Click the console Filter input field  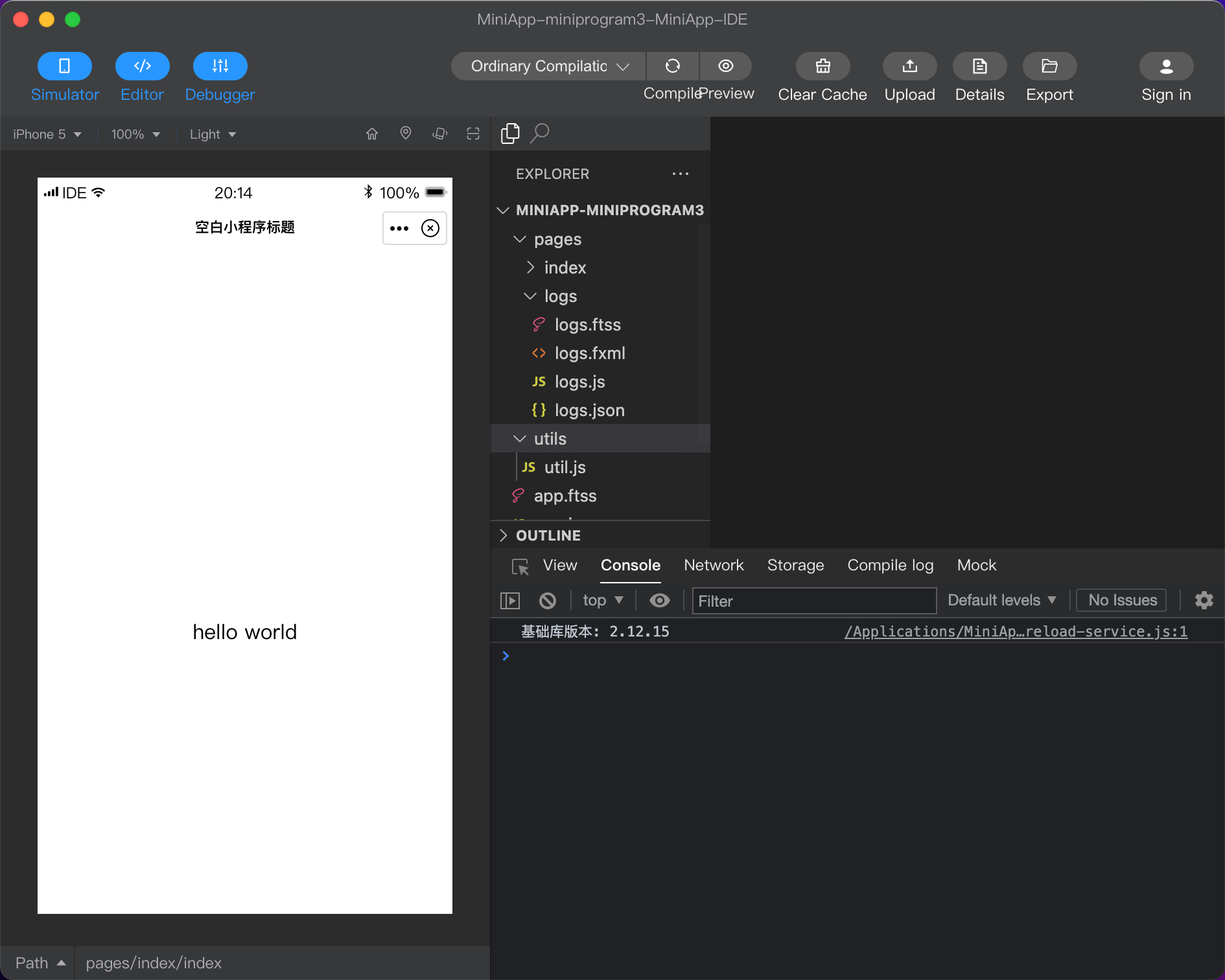coord(814,601)
